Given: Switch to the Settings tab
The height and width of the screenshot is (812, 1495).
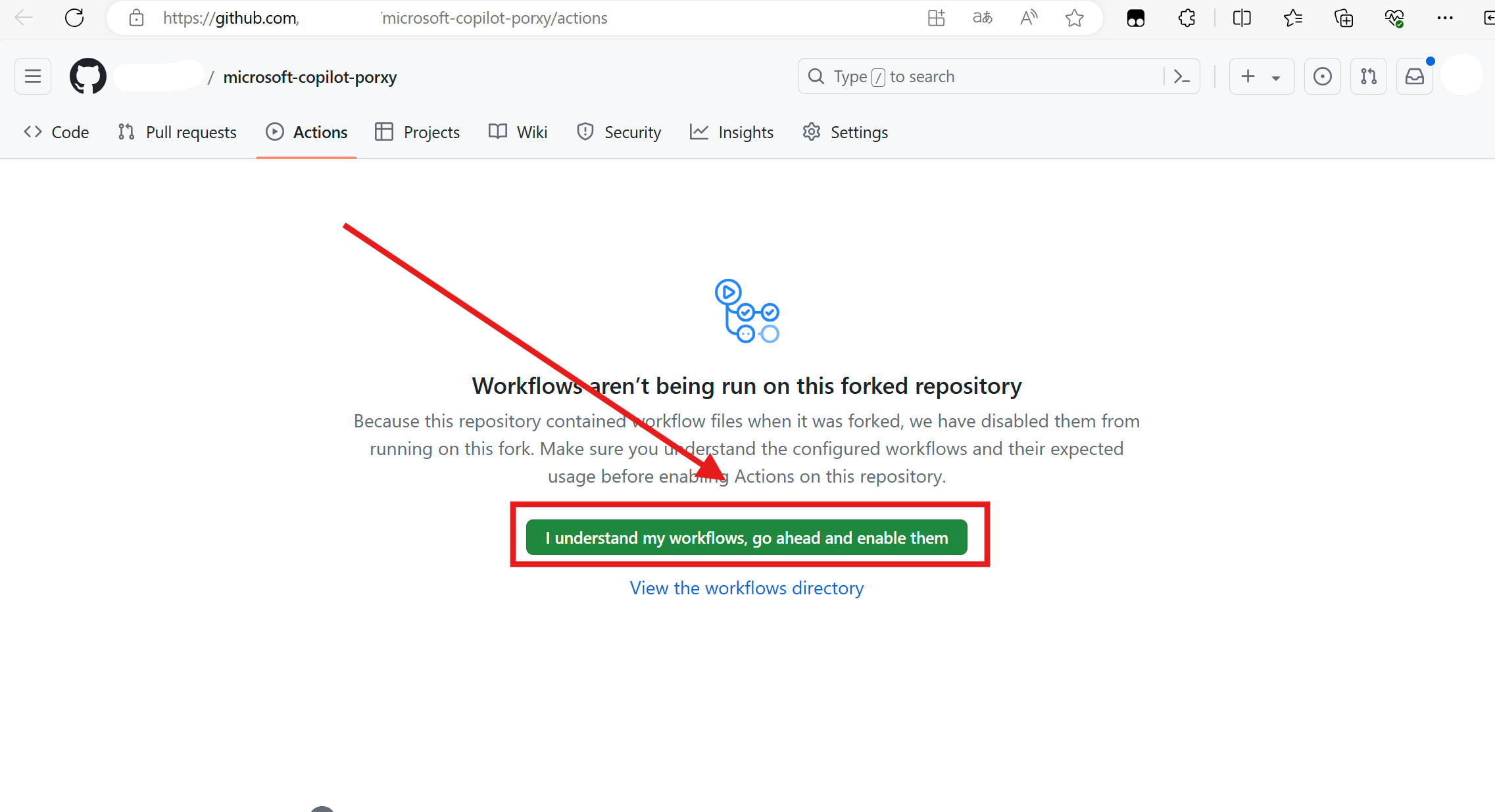Looking at the screenshot, I should tap(845, 132).
